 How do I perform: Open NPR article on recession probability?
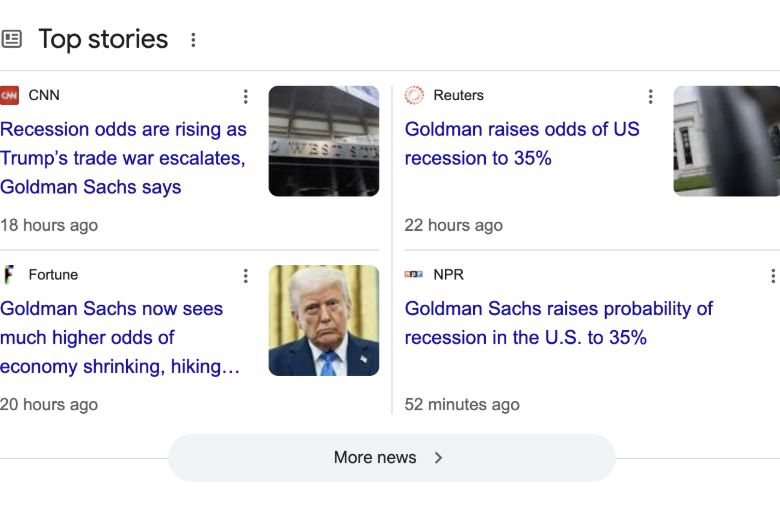[x=559, y=323]
